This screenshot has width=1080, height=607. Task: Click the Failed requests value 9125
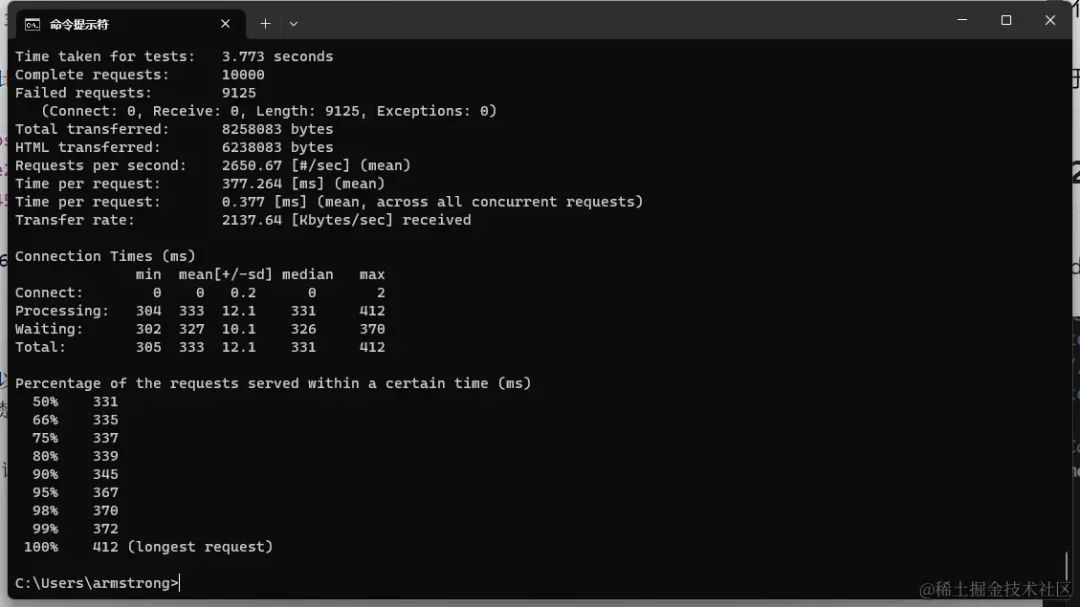pyautogui.click(x=238, y=92)
